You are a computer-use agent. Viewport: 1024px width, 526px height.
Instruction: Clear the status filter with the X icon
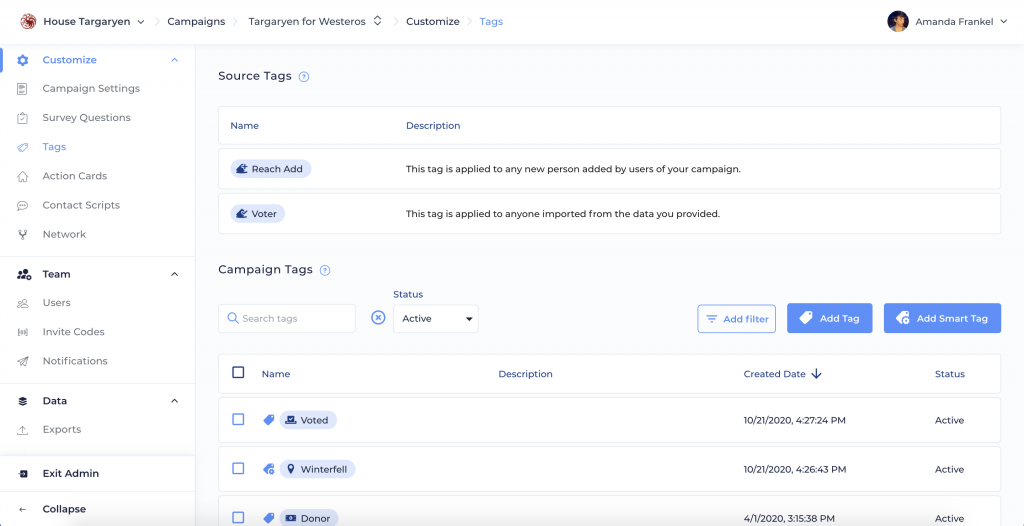(x=378, y=318)
